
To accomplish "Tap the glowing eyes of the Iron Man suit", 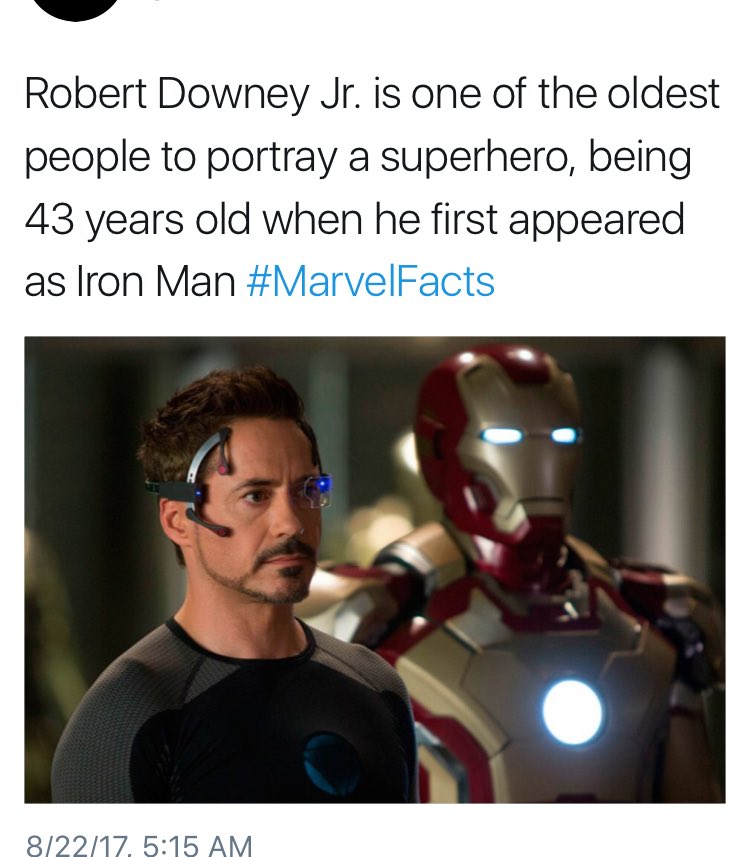I will [x=528, y=436].
